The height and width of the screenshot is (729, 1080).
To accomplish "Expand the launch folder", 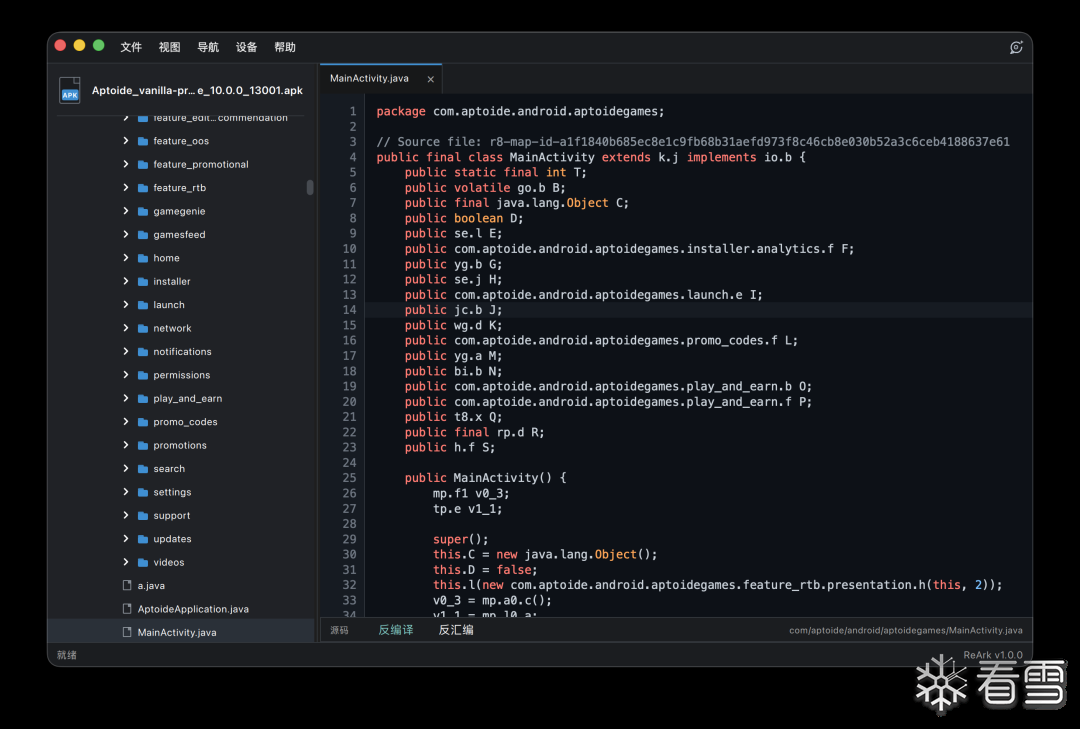I will click(125, 305).
